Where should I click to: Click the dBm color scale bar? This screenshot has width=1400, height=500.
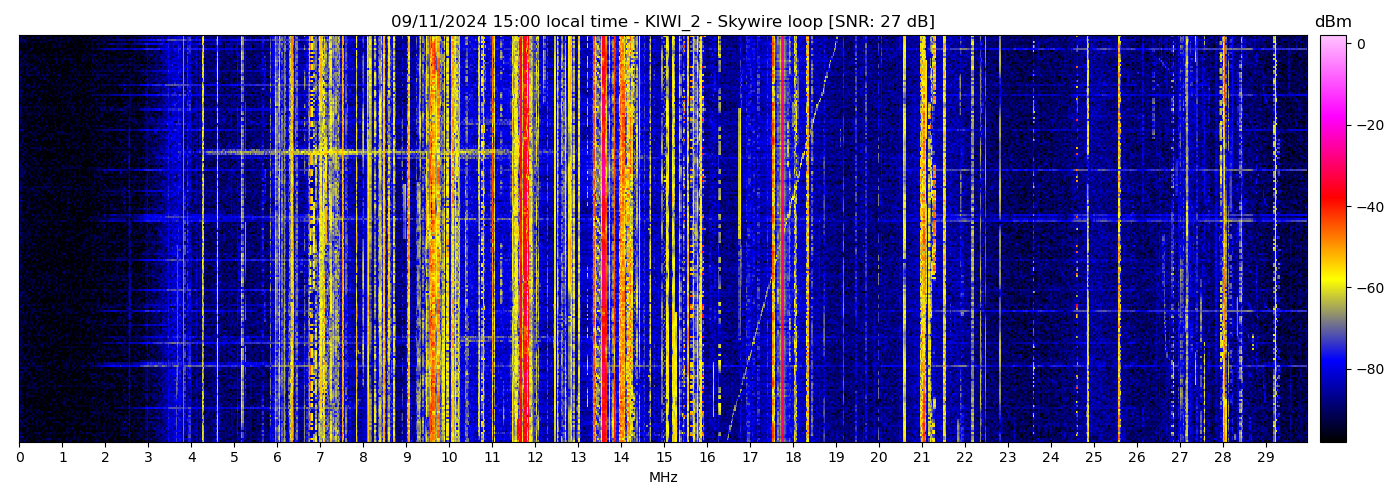click(1333, 238)
